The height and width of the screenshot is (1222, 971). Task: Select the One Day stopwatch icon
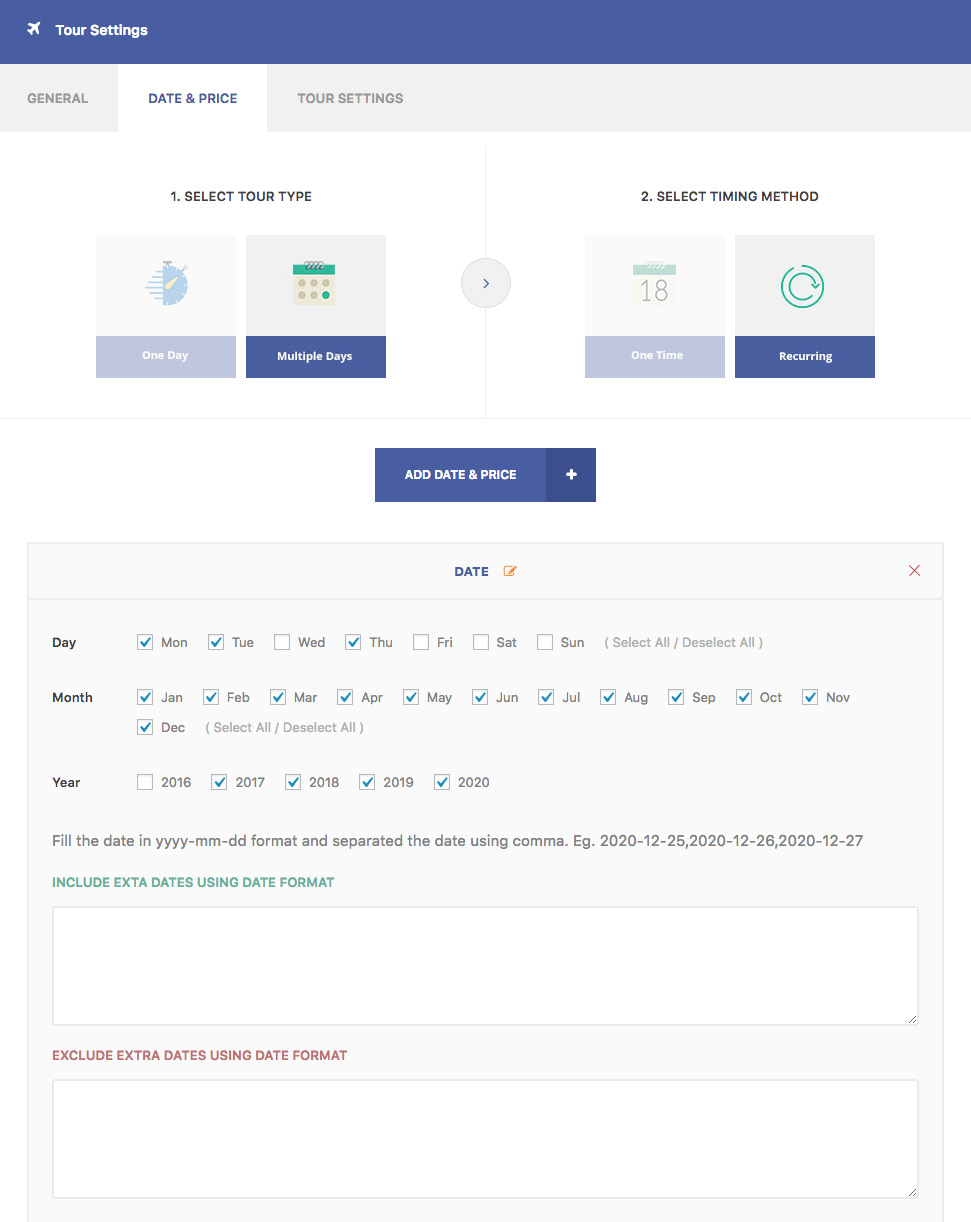[166, 285]
